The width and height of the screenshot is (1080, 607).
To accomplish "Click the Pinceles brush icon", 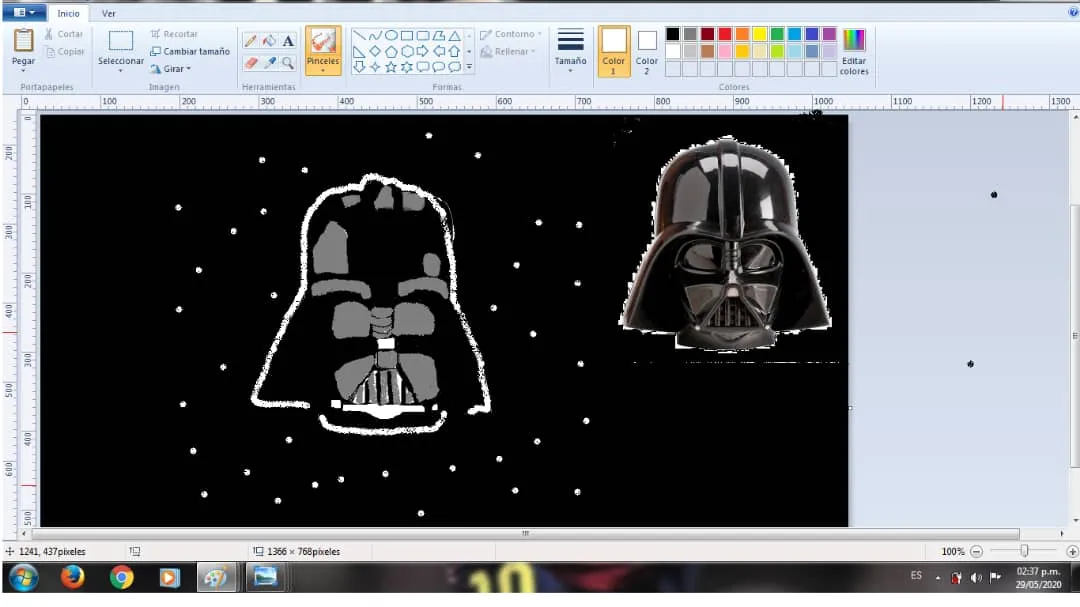I will pos(323,42).
